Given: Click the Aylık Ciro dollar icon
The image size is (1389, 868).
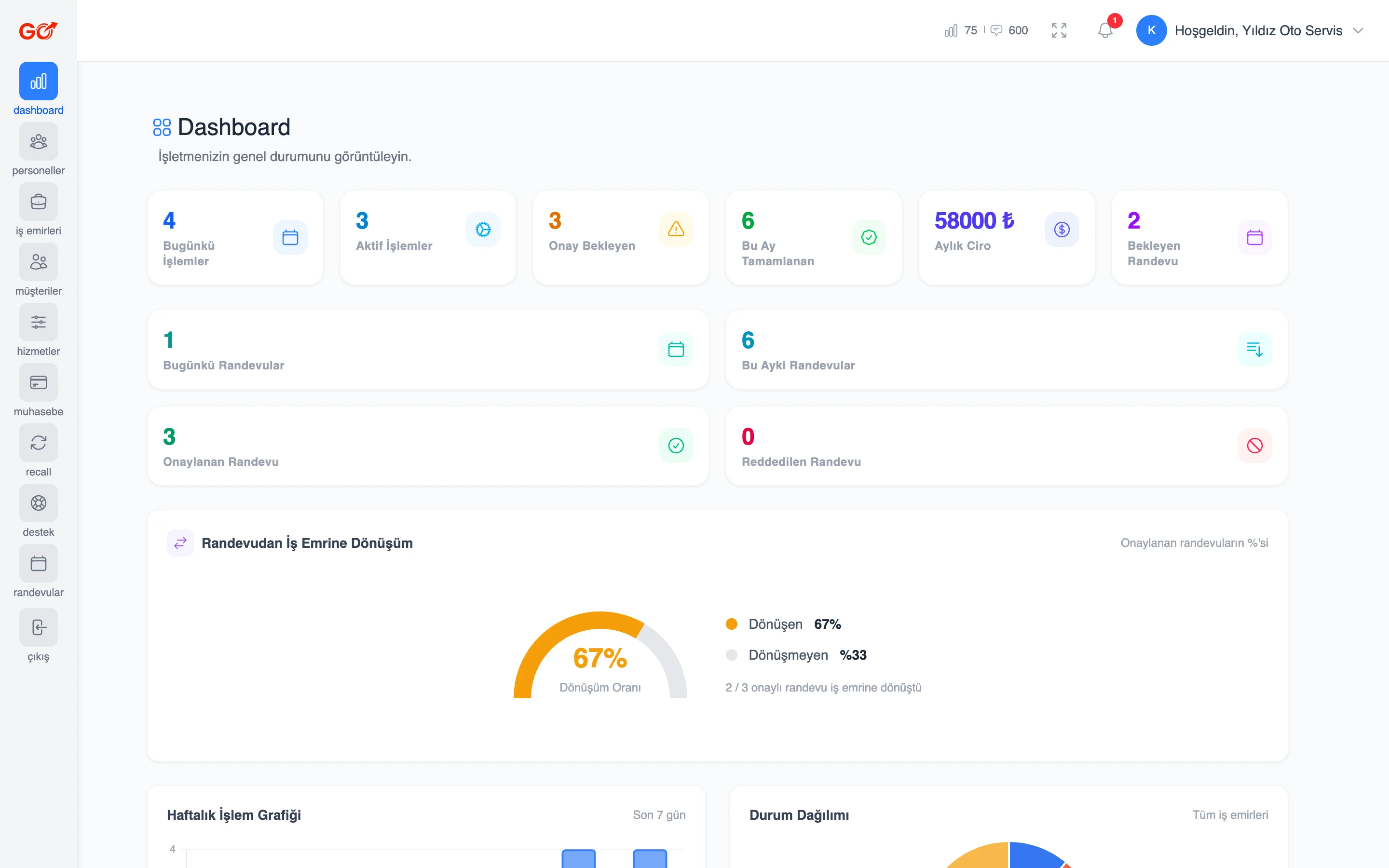Looking at the screenshot, I should pos(1062,230).
